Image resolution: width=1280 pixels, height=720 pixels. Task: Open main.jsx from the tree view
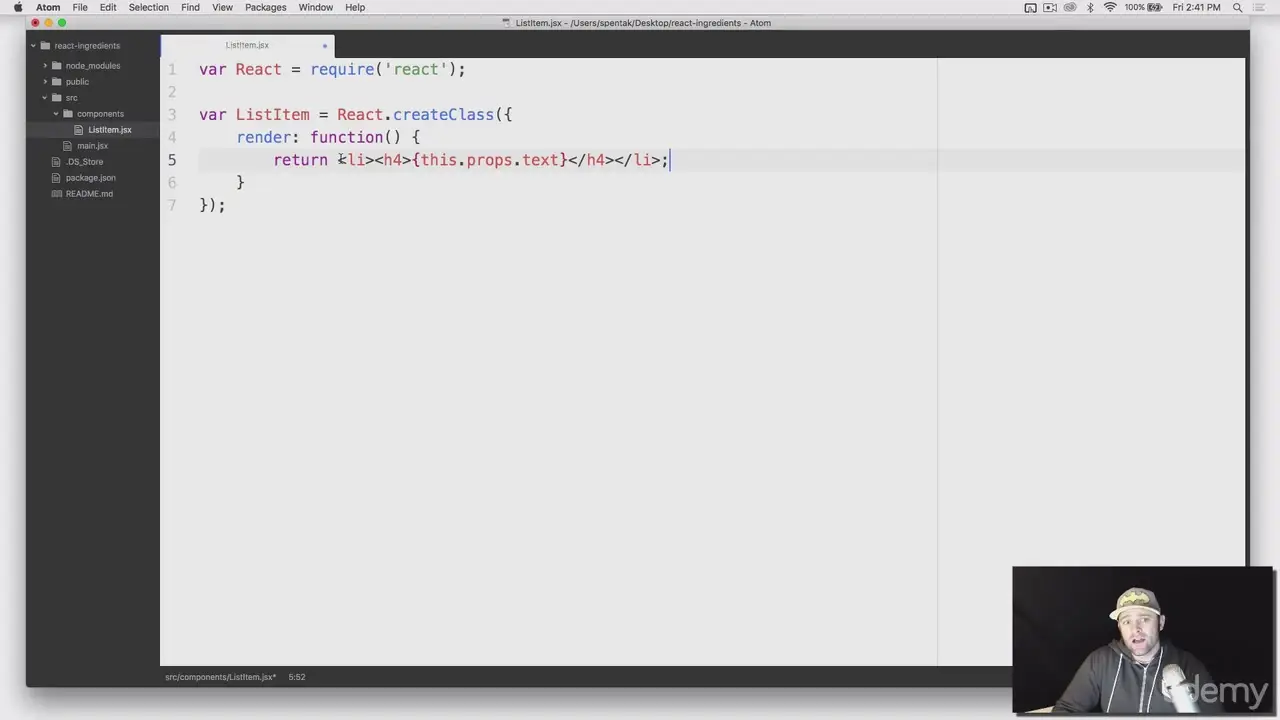point(92,146)
